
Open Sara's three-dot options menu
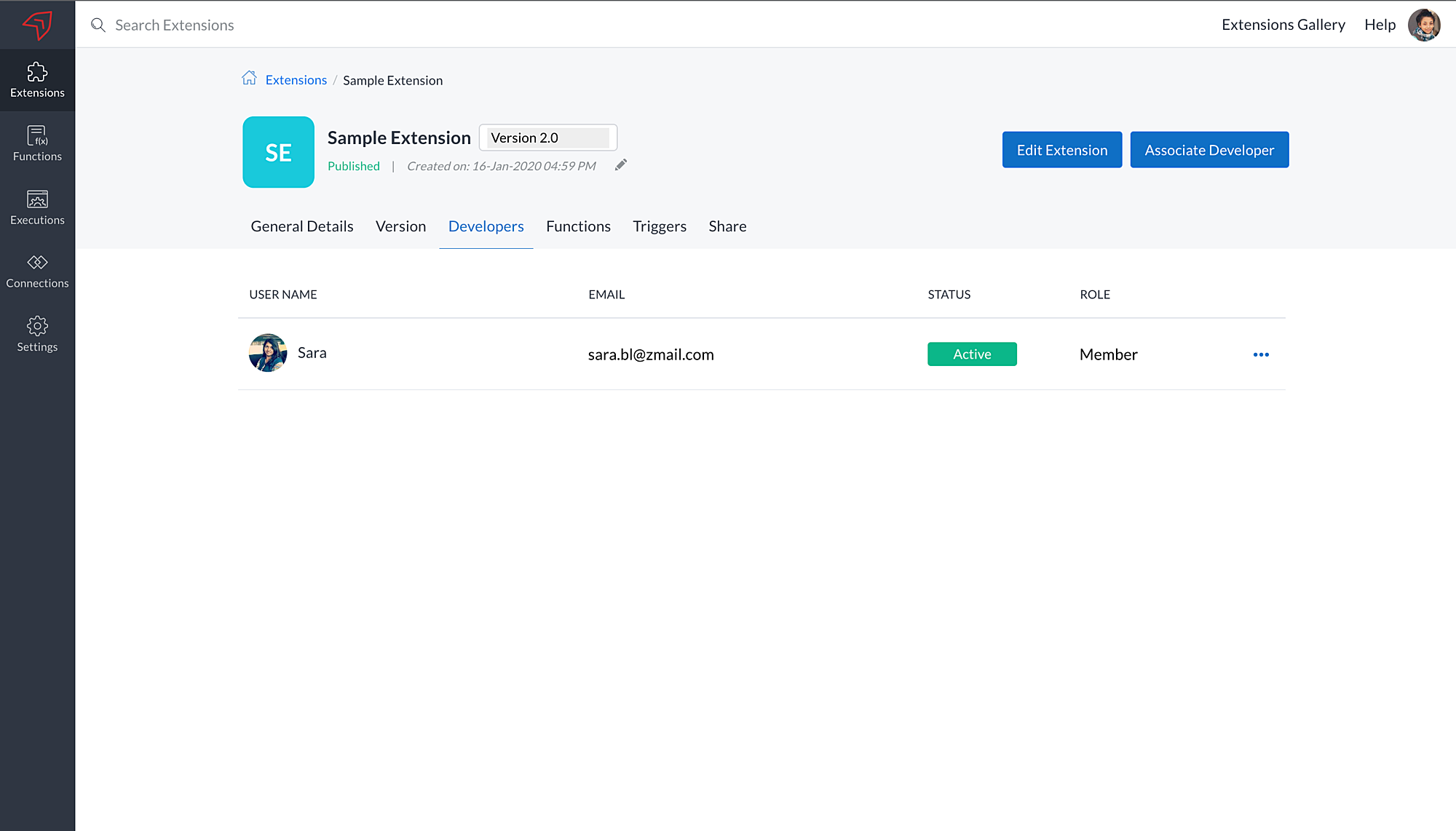(1261, 354)
